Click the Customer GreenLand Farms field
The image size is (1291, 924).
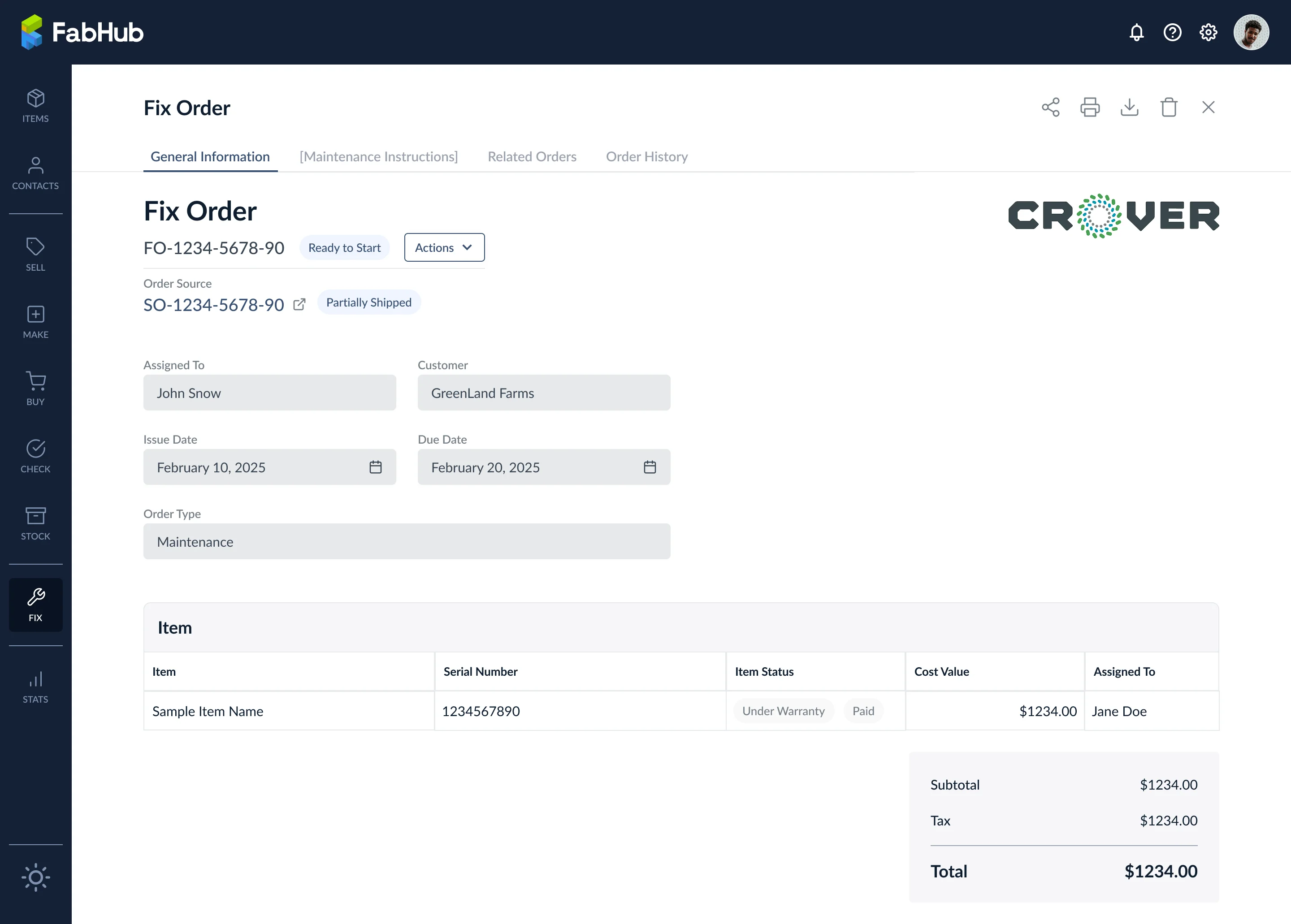(544, 393)
